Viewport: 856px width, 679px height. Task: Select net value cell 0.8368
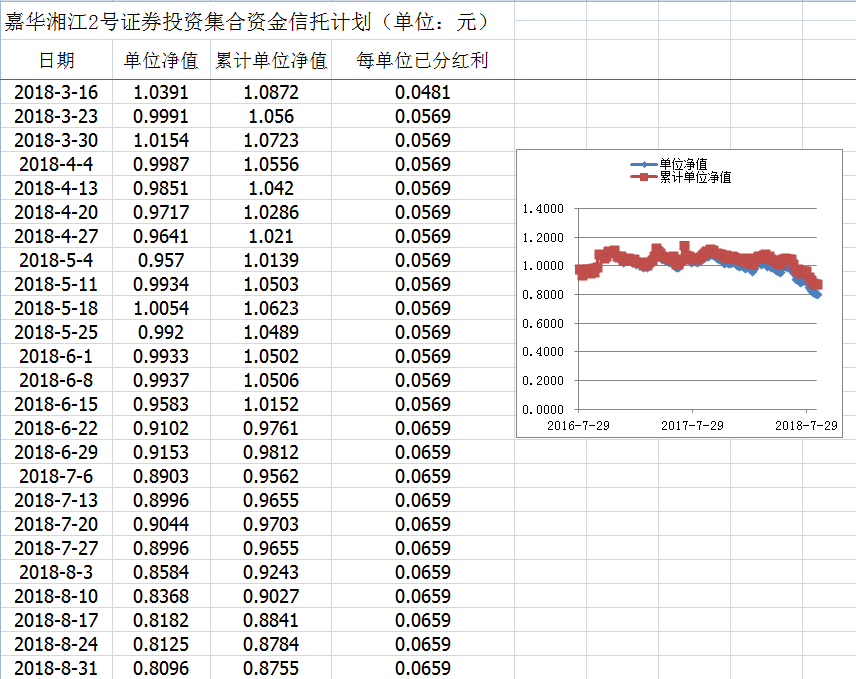click(161, 596)
